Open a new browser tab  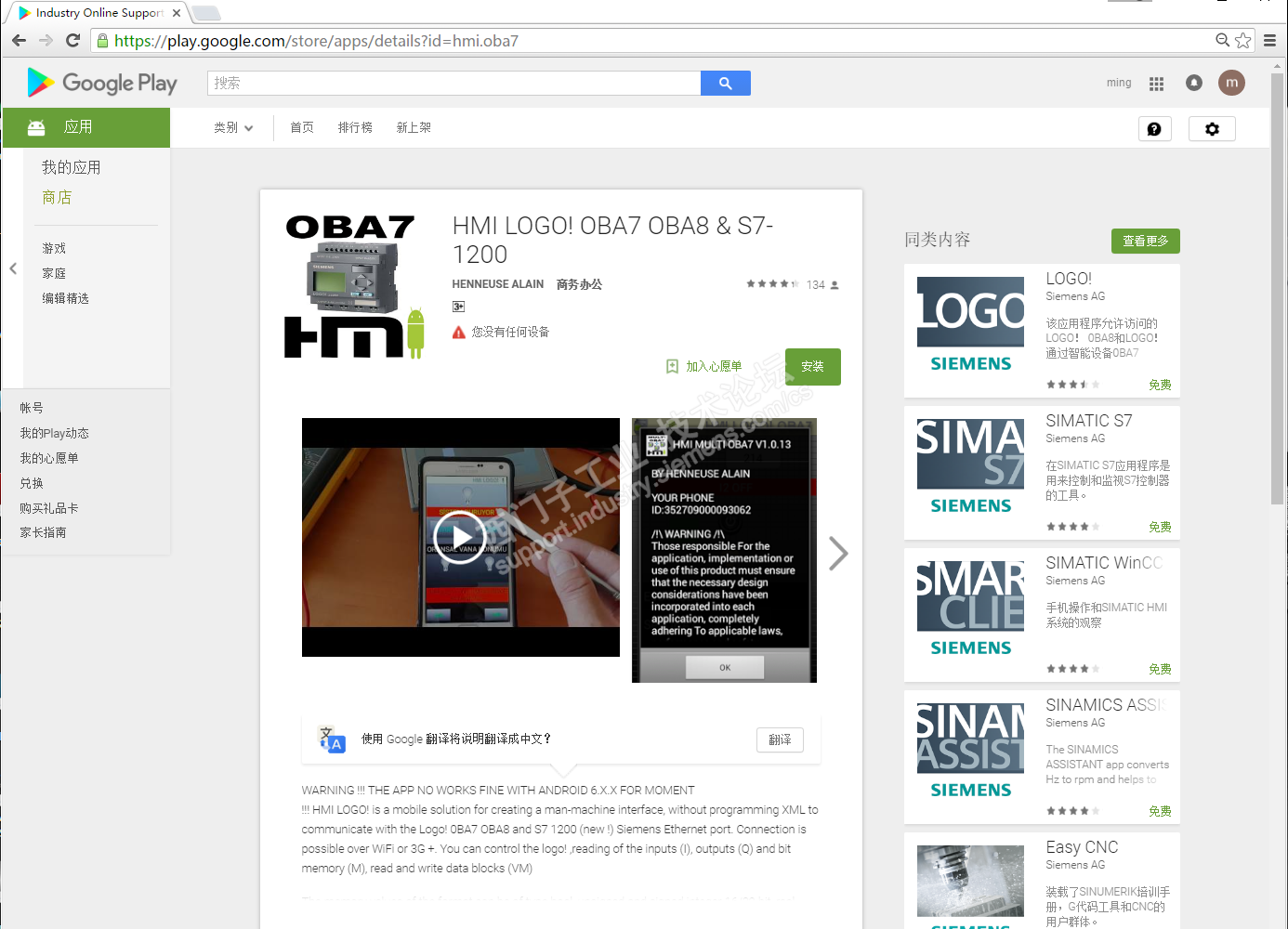tap(206, 13)
